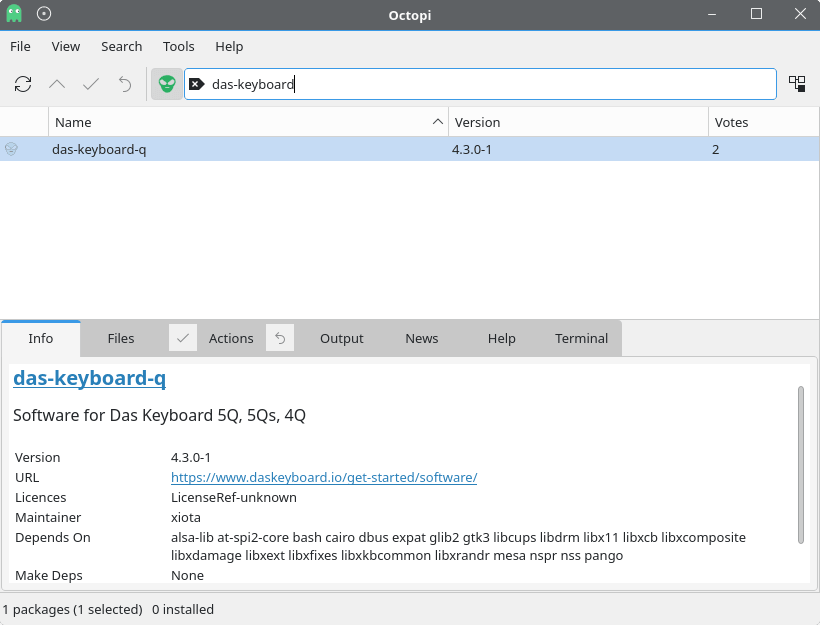
Task: Click the version cell 4.3.0-1 in the list
Action: click(472, 150)
